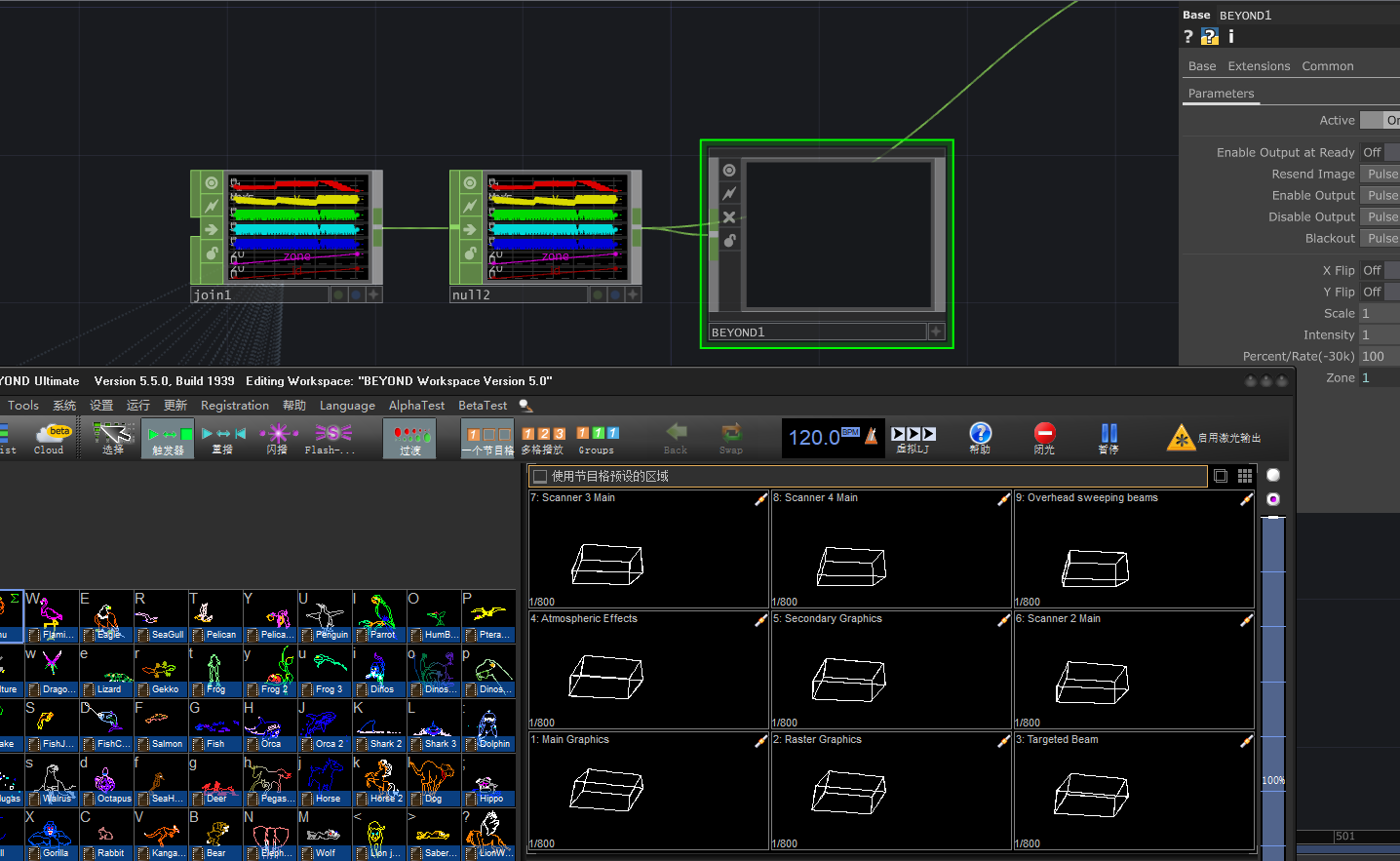
Task: Click the 120.0 BPM display
Action: [x=814, y=438]
